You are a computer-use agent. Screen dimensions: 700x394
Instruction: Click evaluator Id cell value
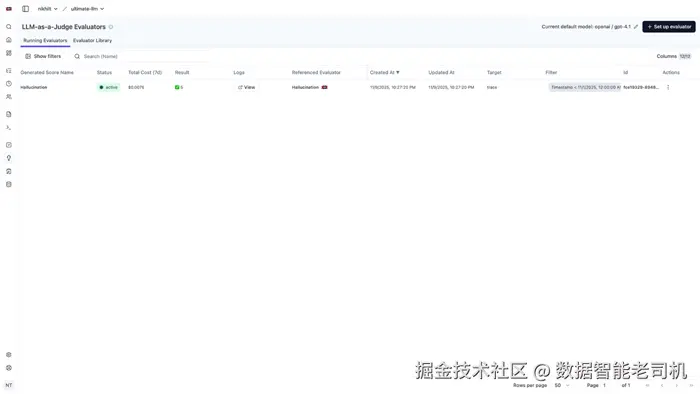(641, 87)
